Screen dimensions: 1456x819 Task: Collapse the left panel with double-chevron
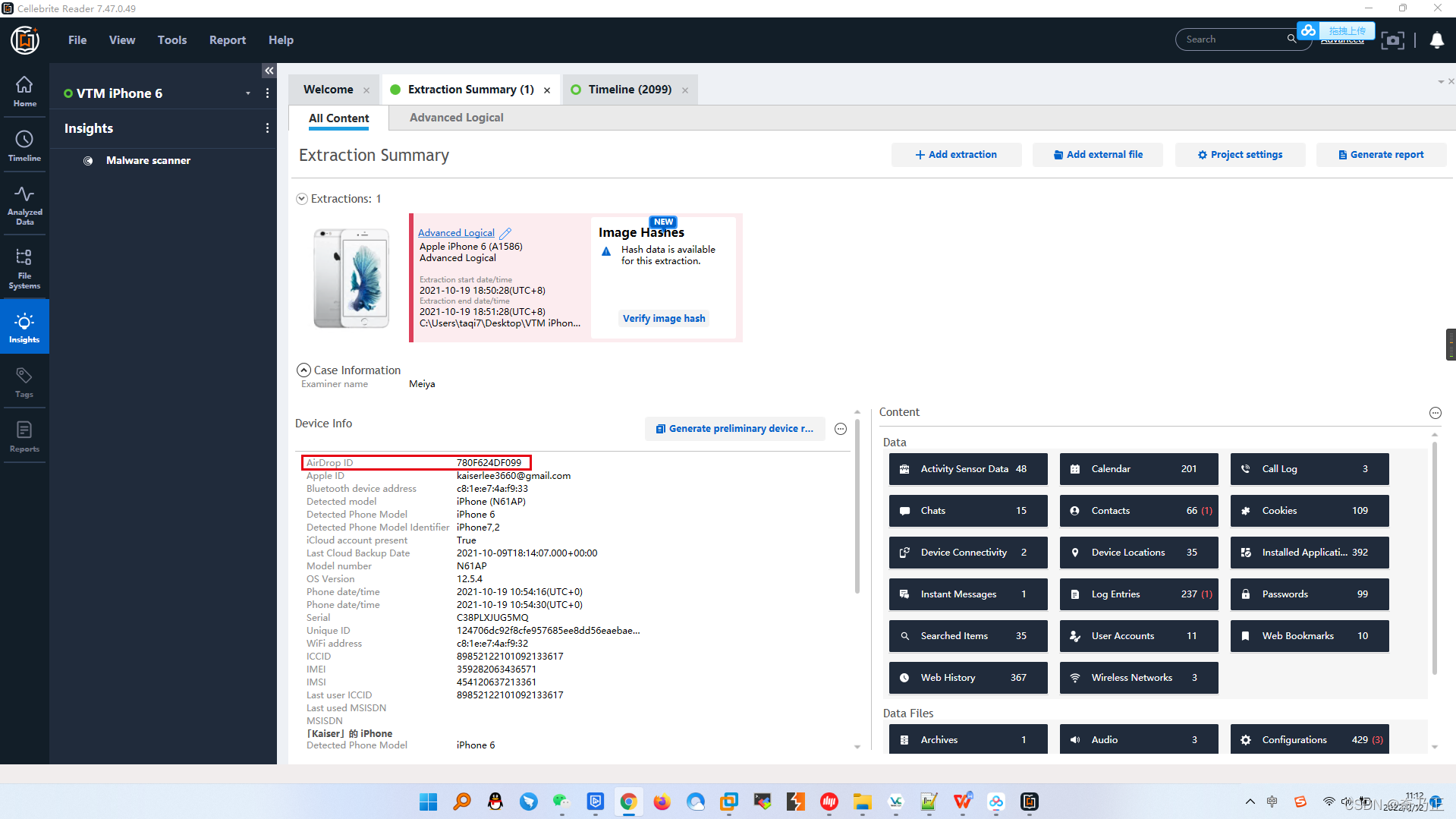[x=269, y=71]
